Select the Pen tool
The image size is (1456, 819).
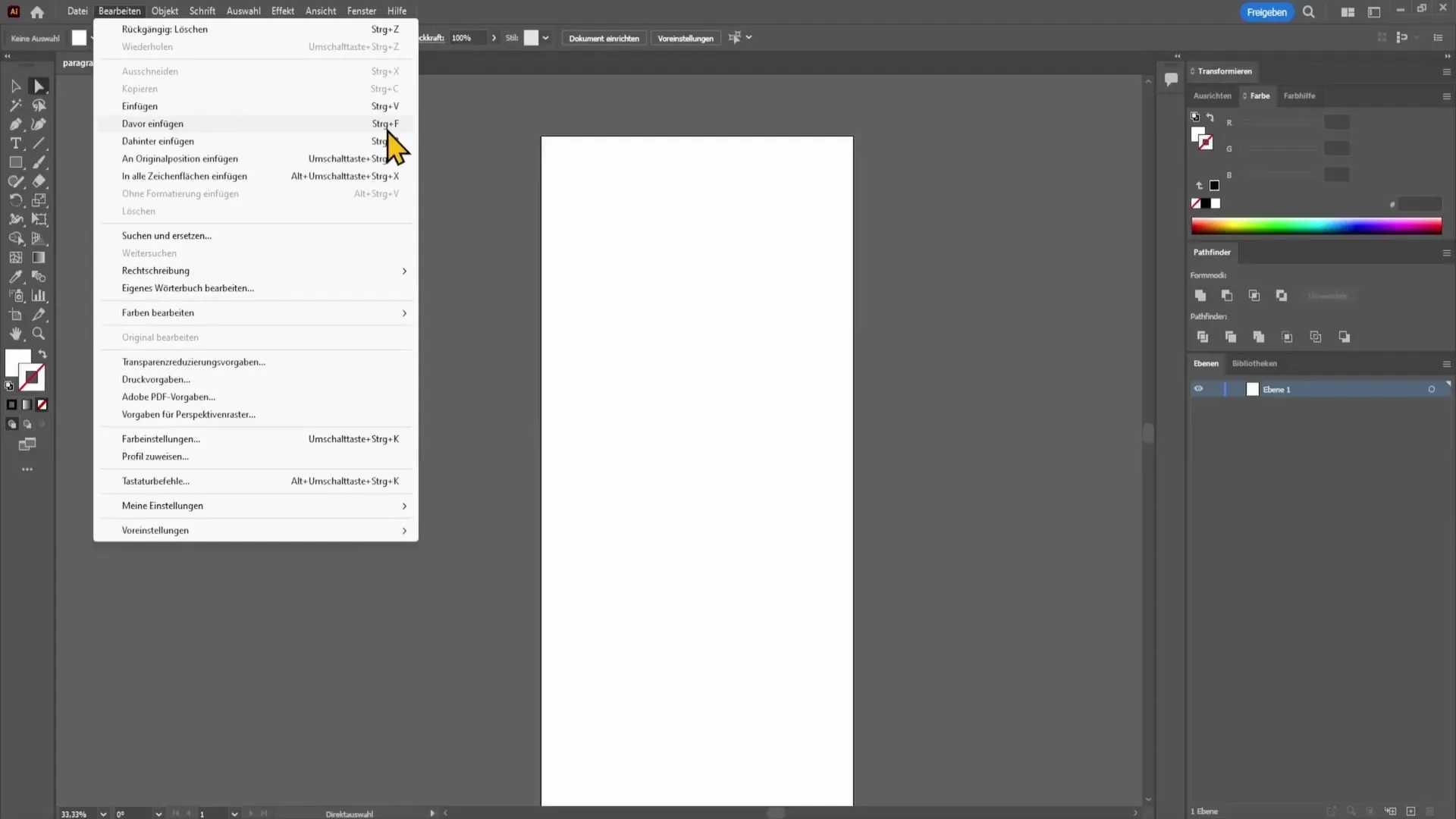click(15, 124)
